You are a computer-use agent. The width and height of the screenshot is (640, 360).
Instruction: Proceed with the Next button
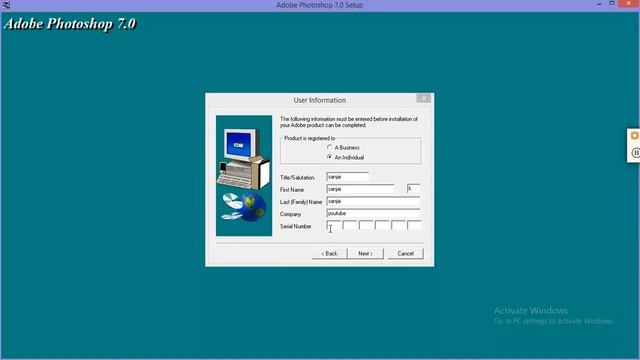[x=365, y=253]
